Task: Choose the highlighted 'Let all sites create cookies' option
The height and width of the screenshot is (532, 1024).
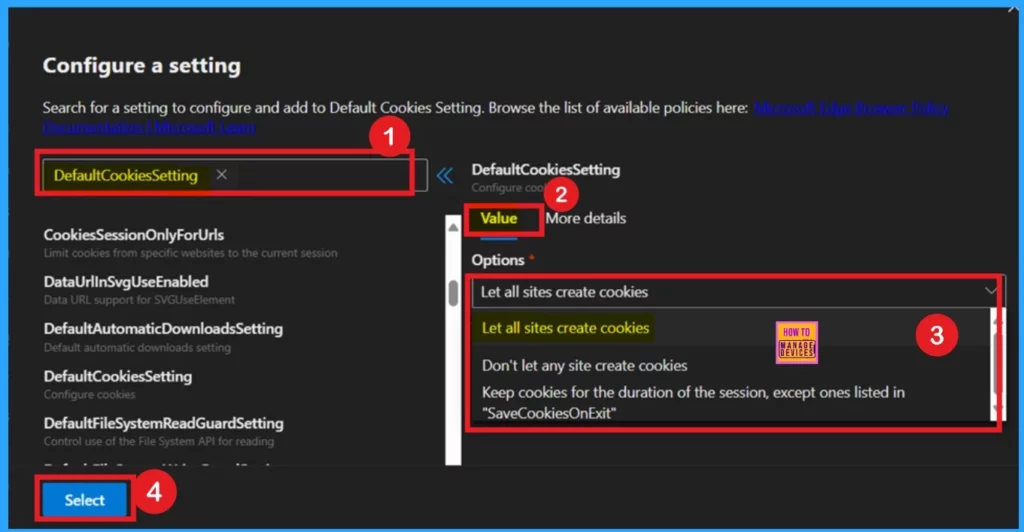Action: click(566, 328)
